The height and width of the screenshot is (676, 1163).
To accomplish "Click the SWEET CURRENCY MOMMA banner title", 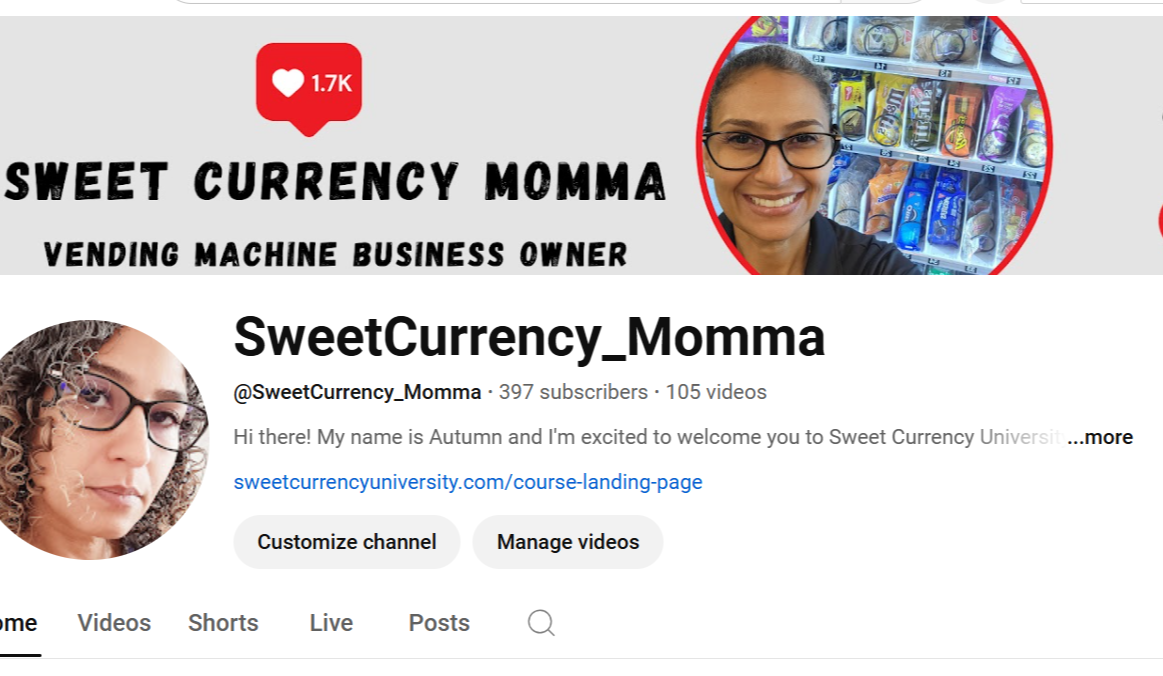I will point(335,182).
